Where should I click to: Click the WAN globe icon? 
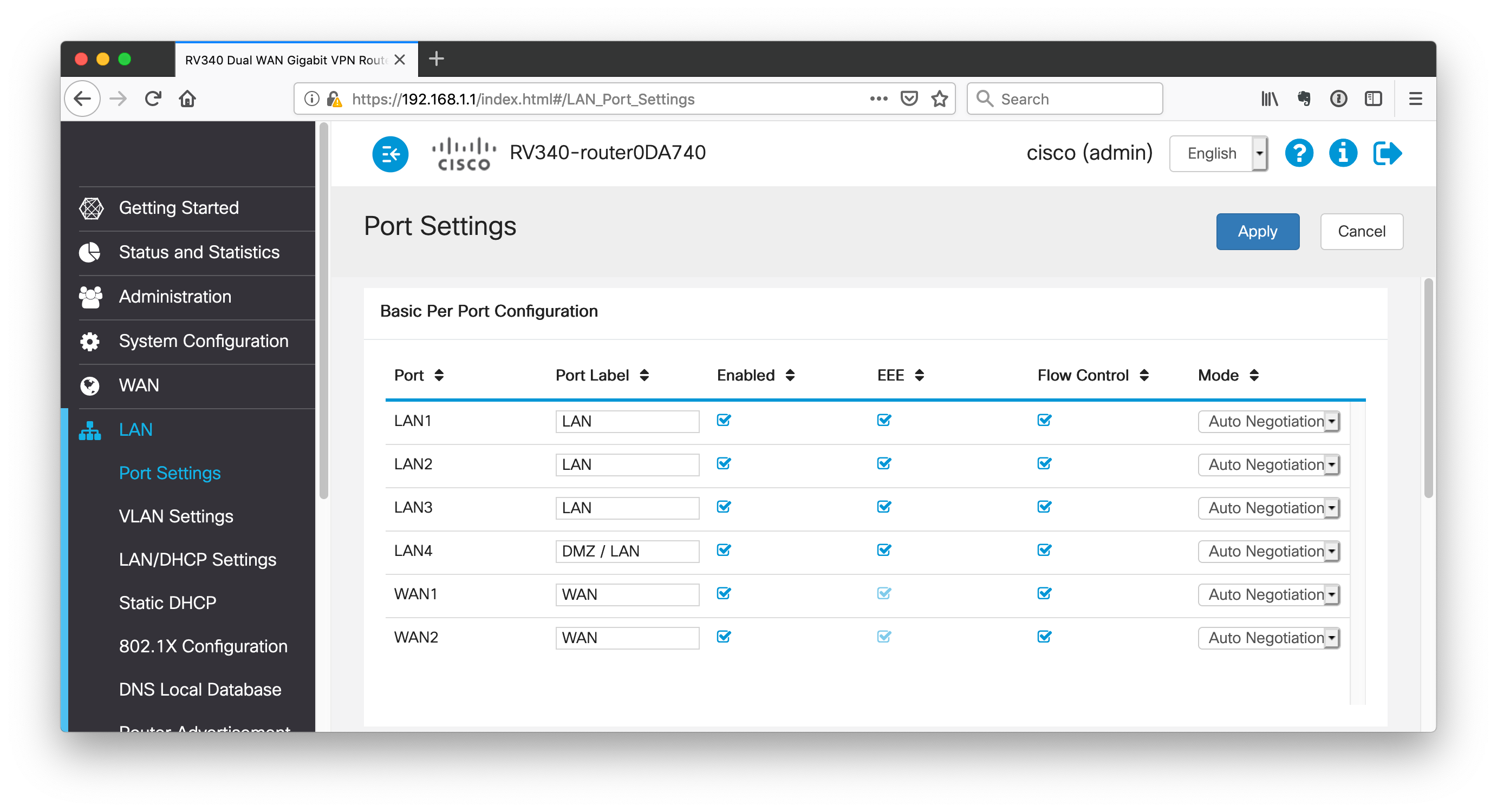pyautogui.click(x=90, y=385)
